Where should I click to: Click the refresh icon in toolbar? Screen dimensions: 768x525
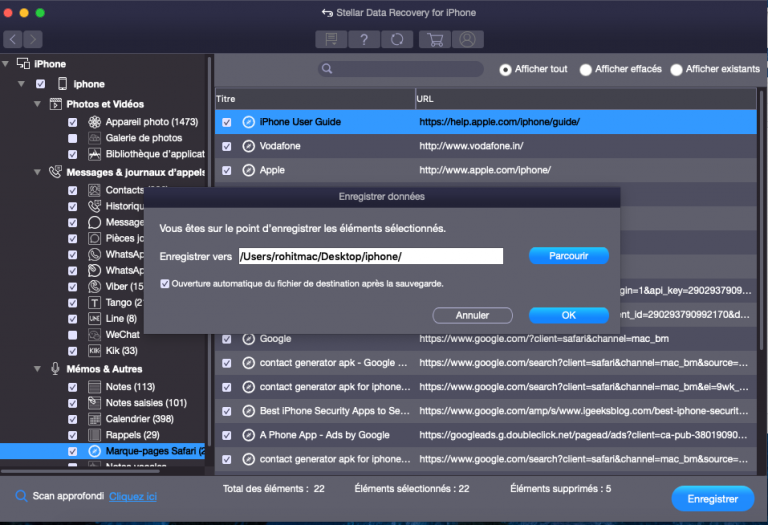pyautogui.click(x=397, y=39)
